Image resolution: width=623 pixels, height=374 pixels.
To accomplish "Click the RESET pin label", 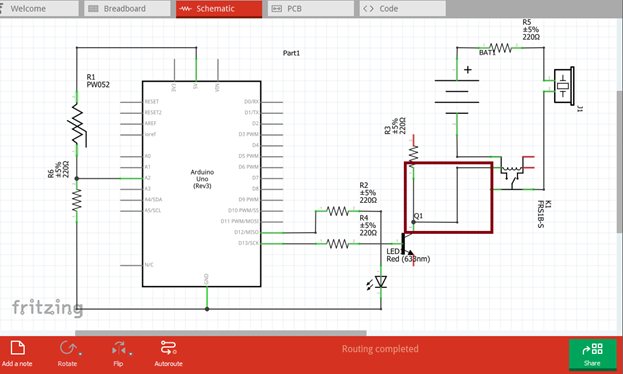I will tap(151, 102).
